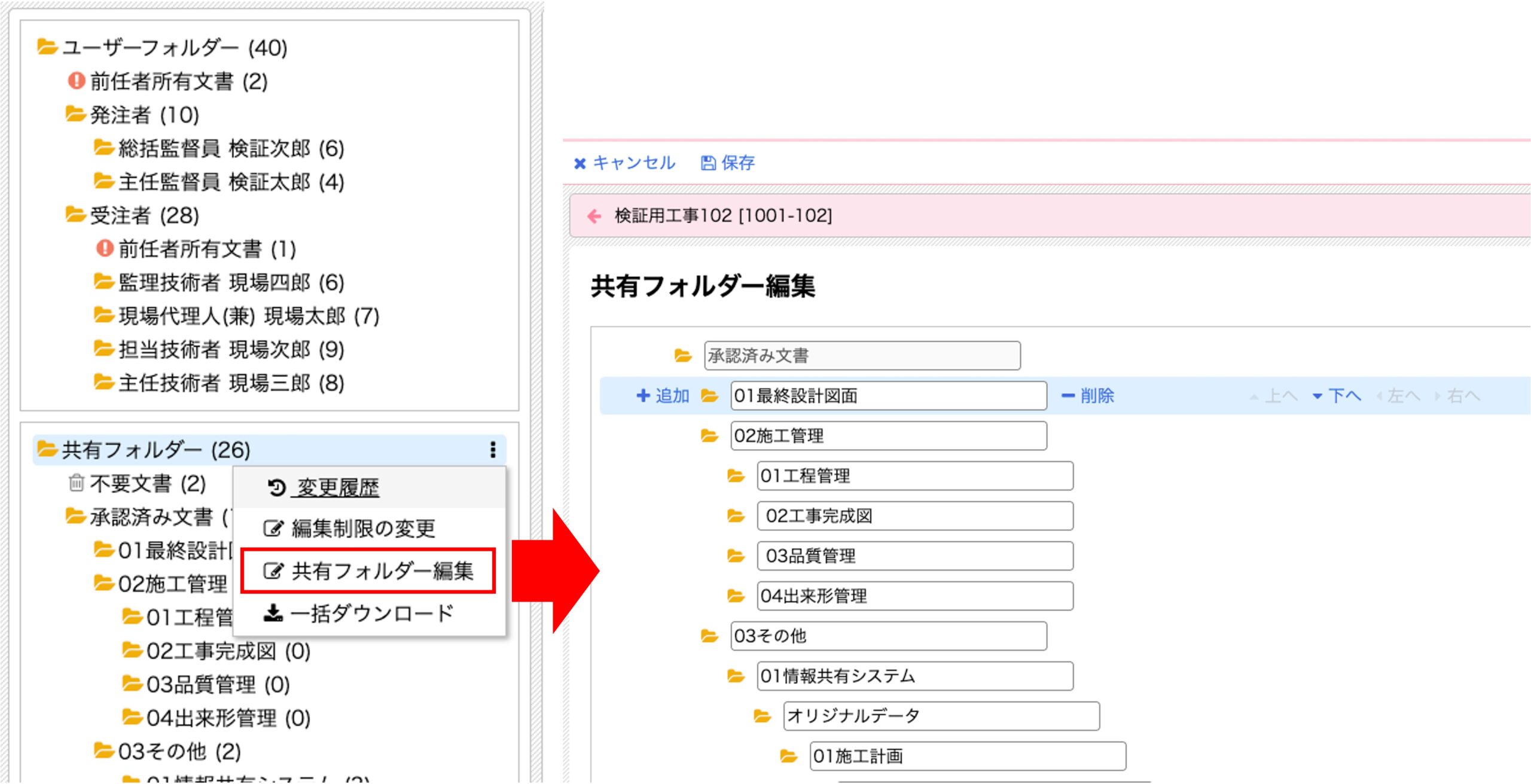Open the three-dot menu on 共有フォルダー row

tap(493, 450)
